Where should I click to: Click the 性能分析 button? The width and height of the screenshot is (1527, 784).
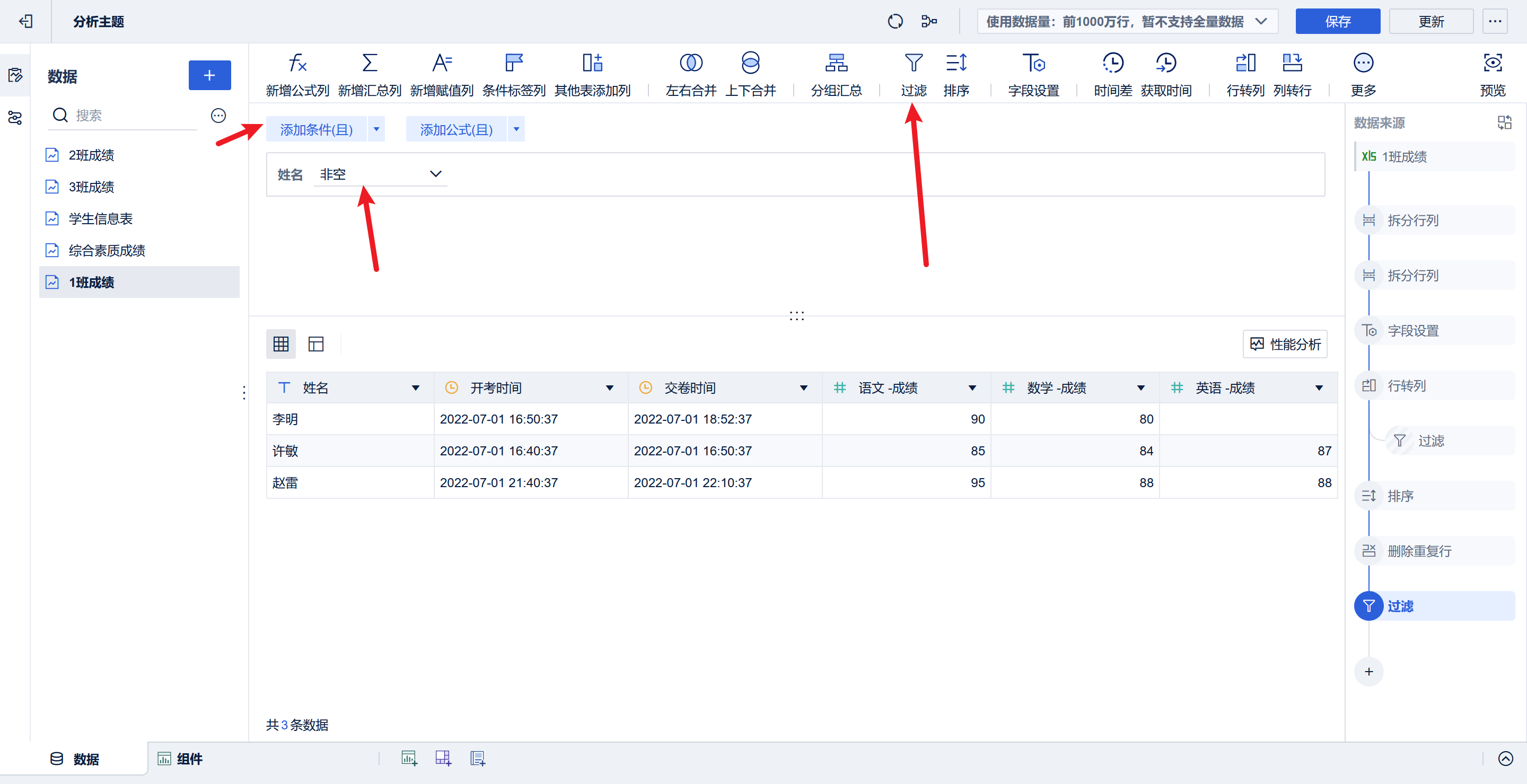[x=1285, y=345]
